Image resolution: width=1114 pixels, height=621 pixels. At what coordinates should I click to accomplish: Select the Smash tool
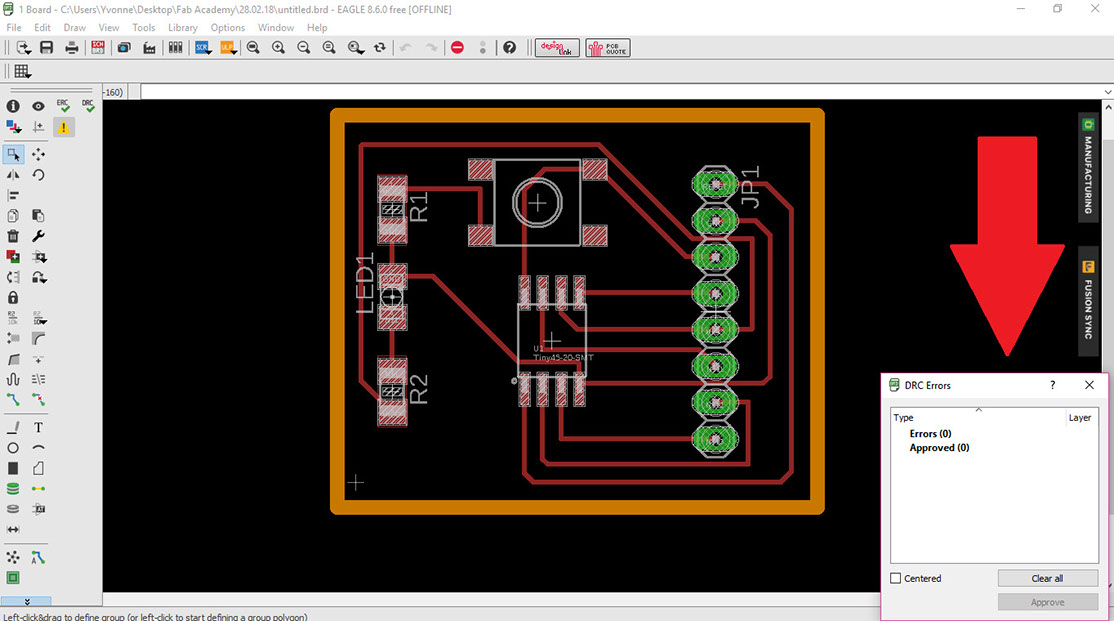click(13, 339)
